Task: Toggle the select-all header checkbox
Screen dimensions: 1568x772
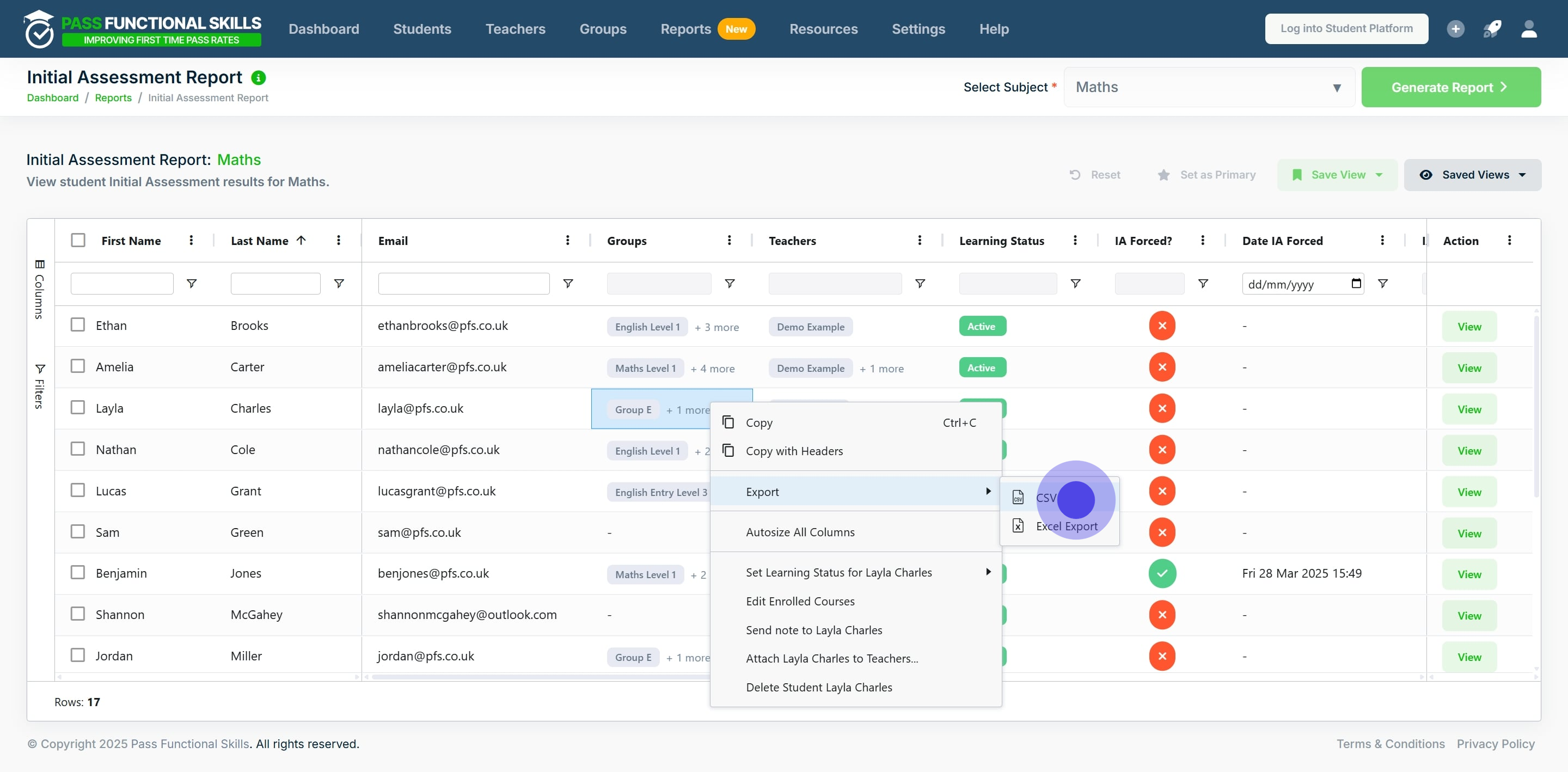Action: click(x=78, y=241)
